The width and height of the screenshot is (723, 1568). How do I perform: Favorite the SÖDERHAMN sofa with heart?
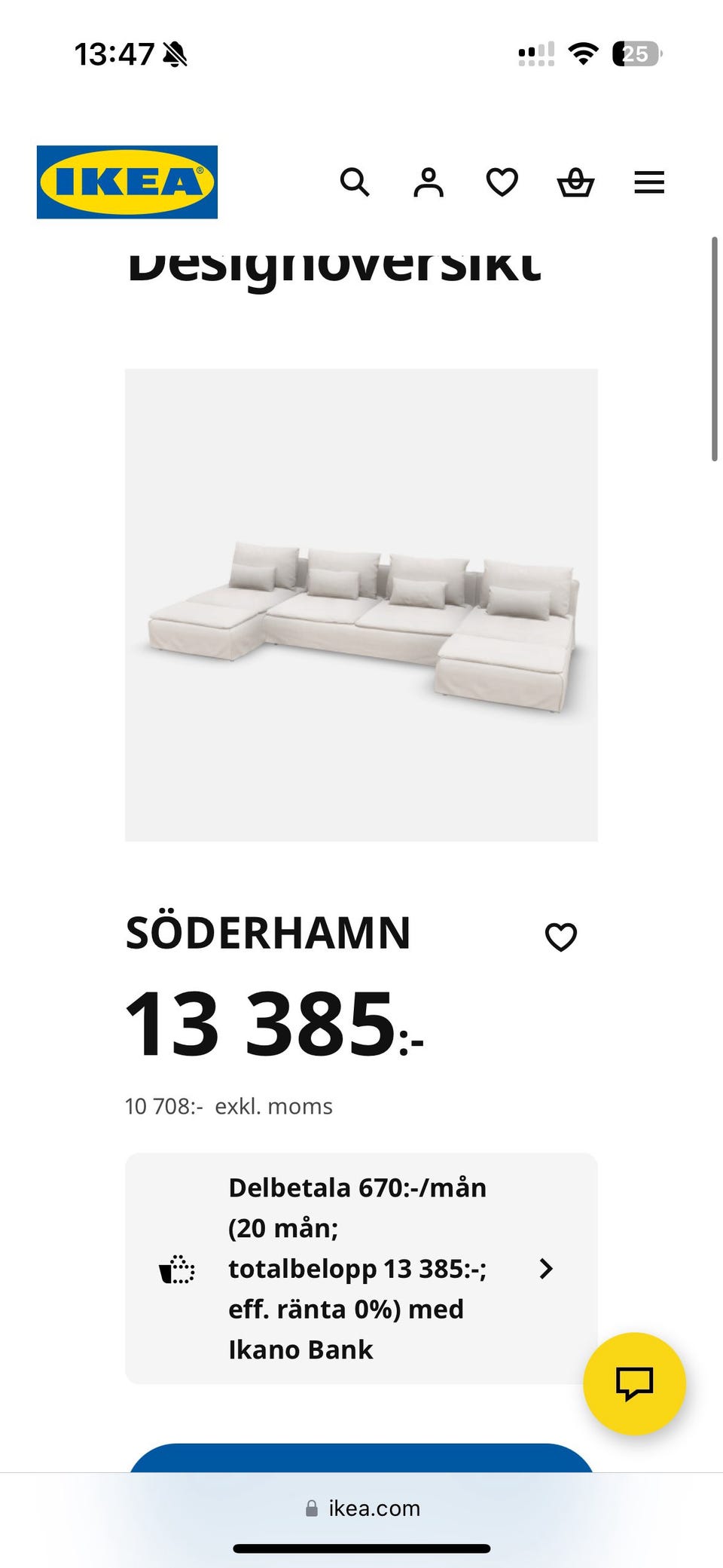561,937
